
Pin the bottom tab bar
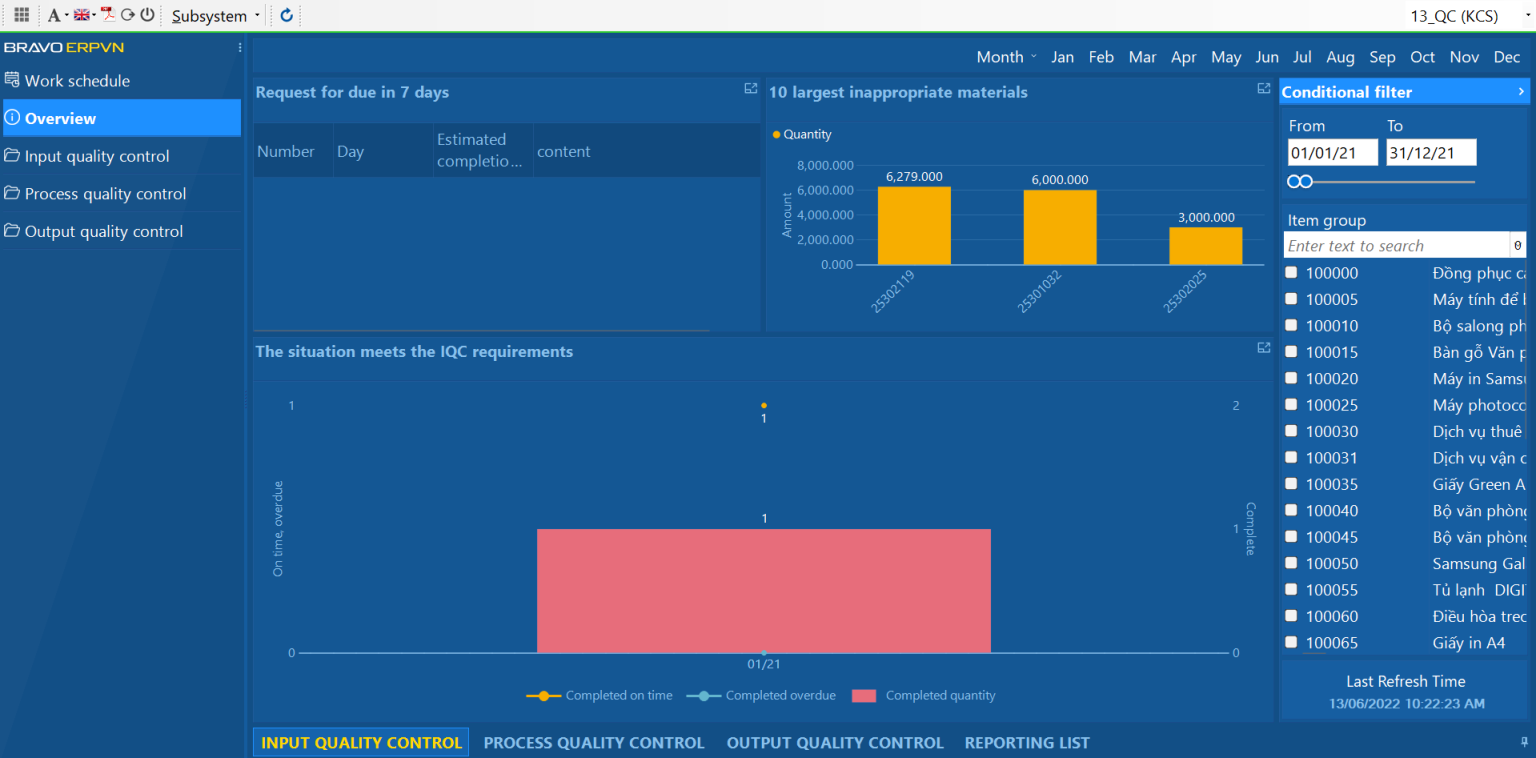[x=1524, y=742]
